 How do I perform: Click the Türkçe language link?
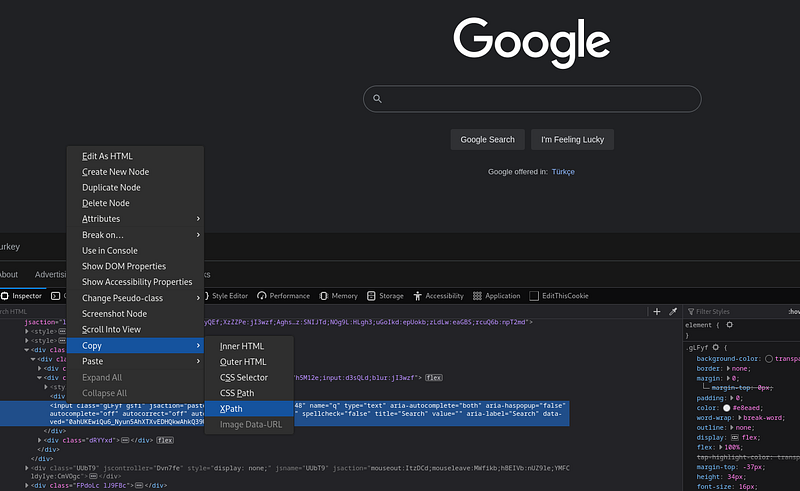(x=563, y=172)
